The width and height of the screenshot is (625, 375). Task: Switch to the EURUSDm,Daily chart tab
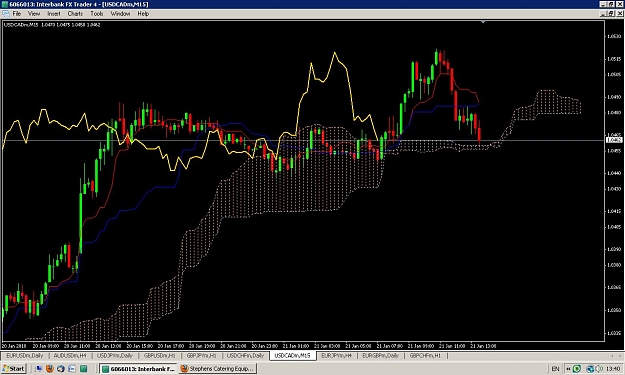click(25, 355)
